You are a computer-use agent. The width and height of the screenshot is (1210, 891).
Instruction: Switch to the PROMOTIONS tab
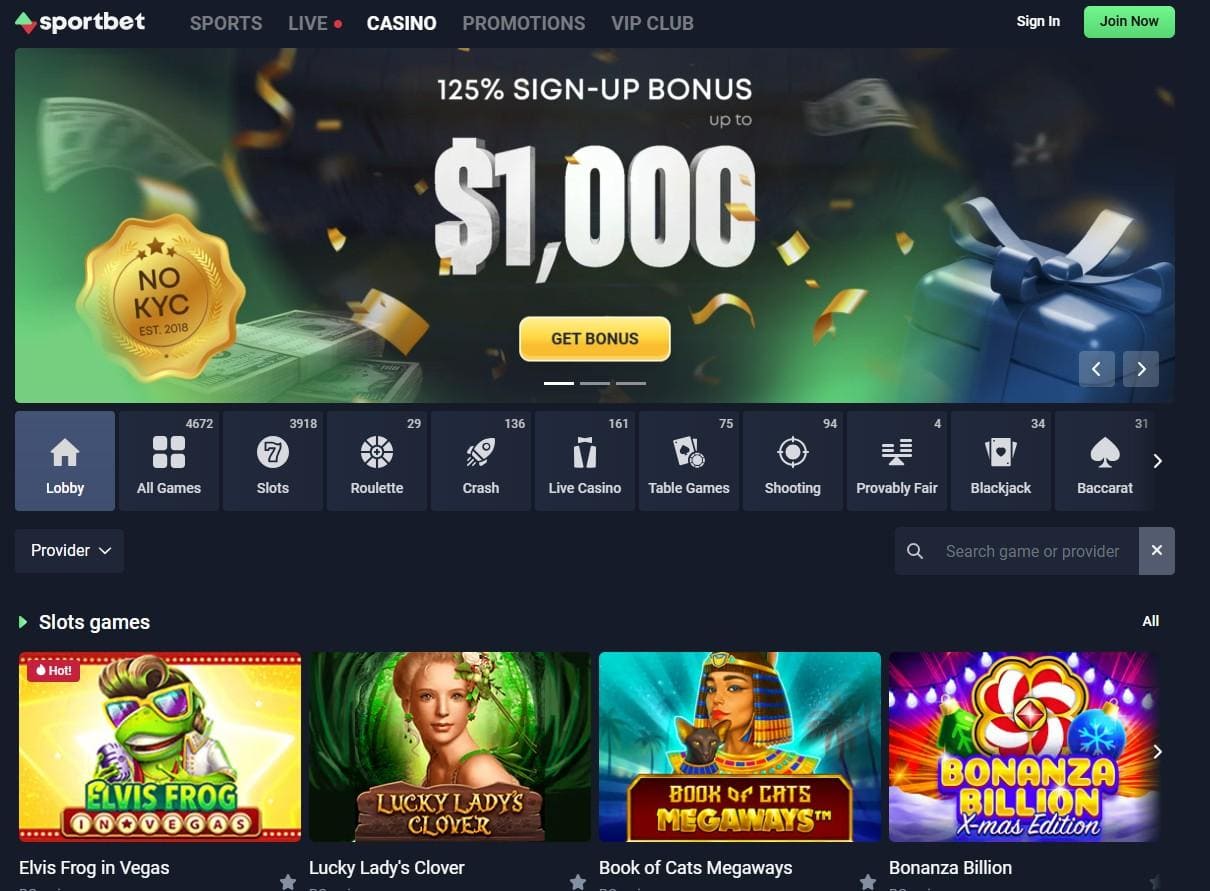524,23
